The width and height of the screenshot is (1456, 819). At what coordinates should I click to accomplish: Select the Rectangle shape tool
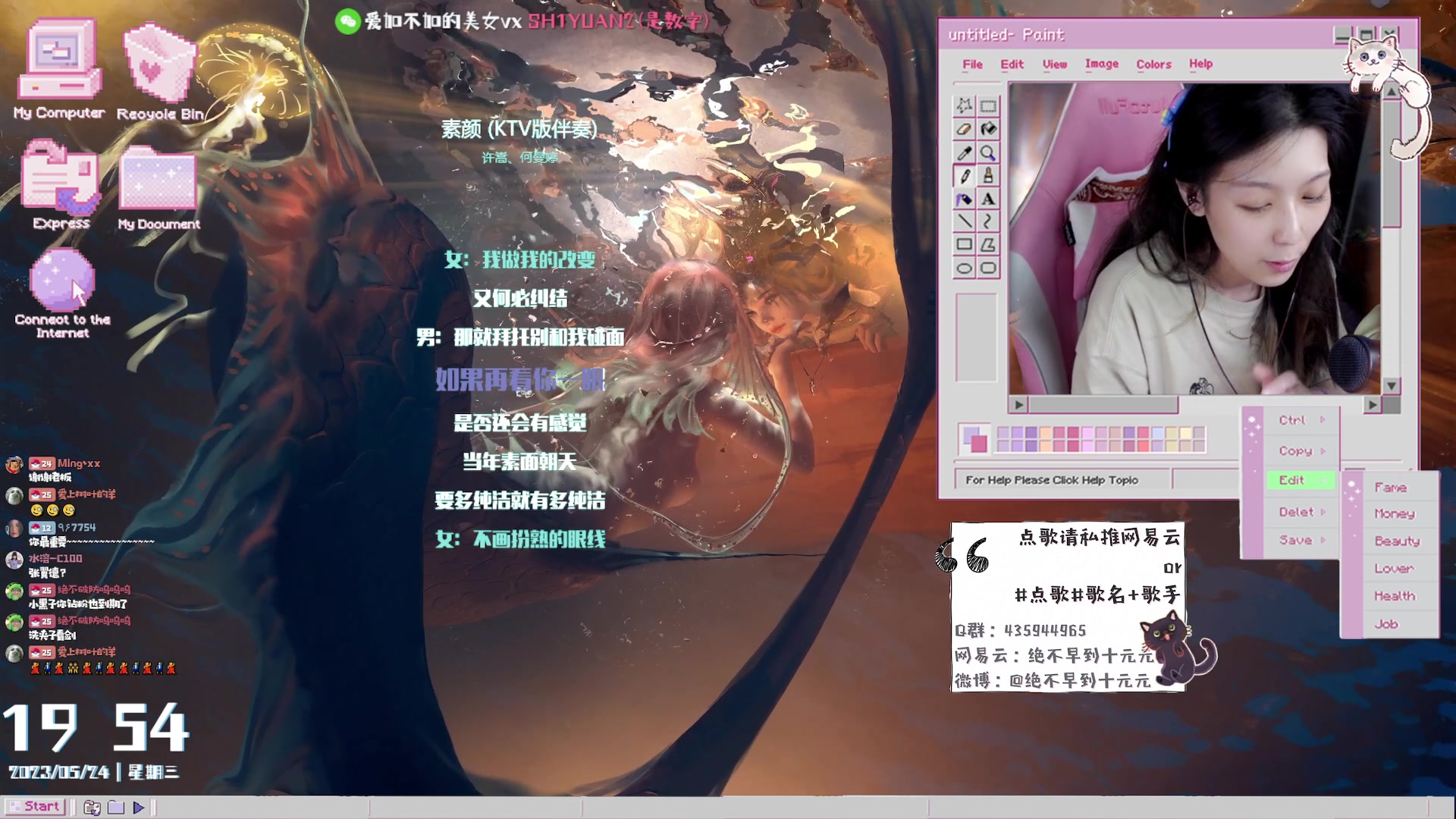point(965,244)
